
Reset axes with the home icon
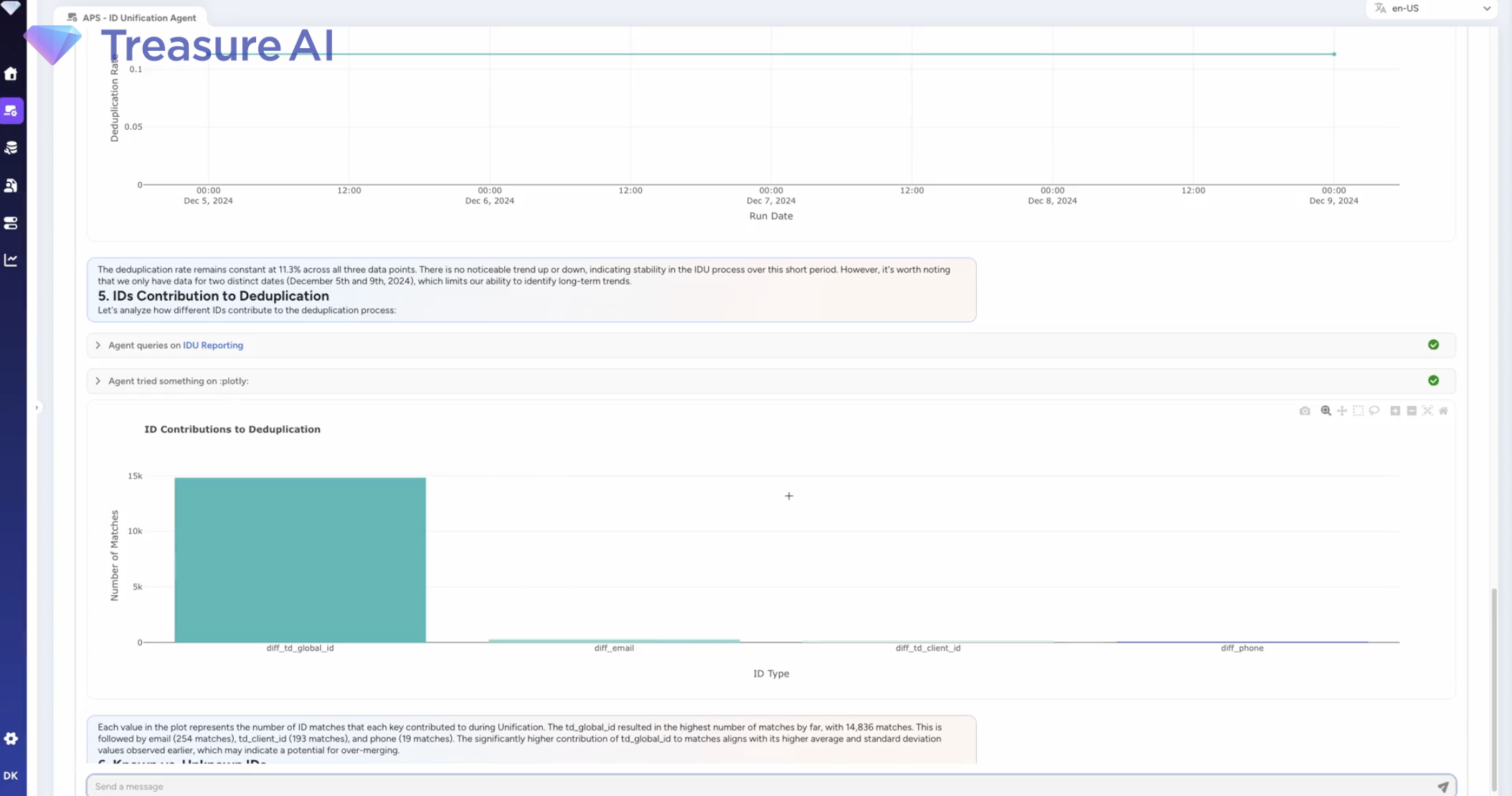click(x=1443, y=411)
